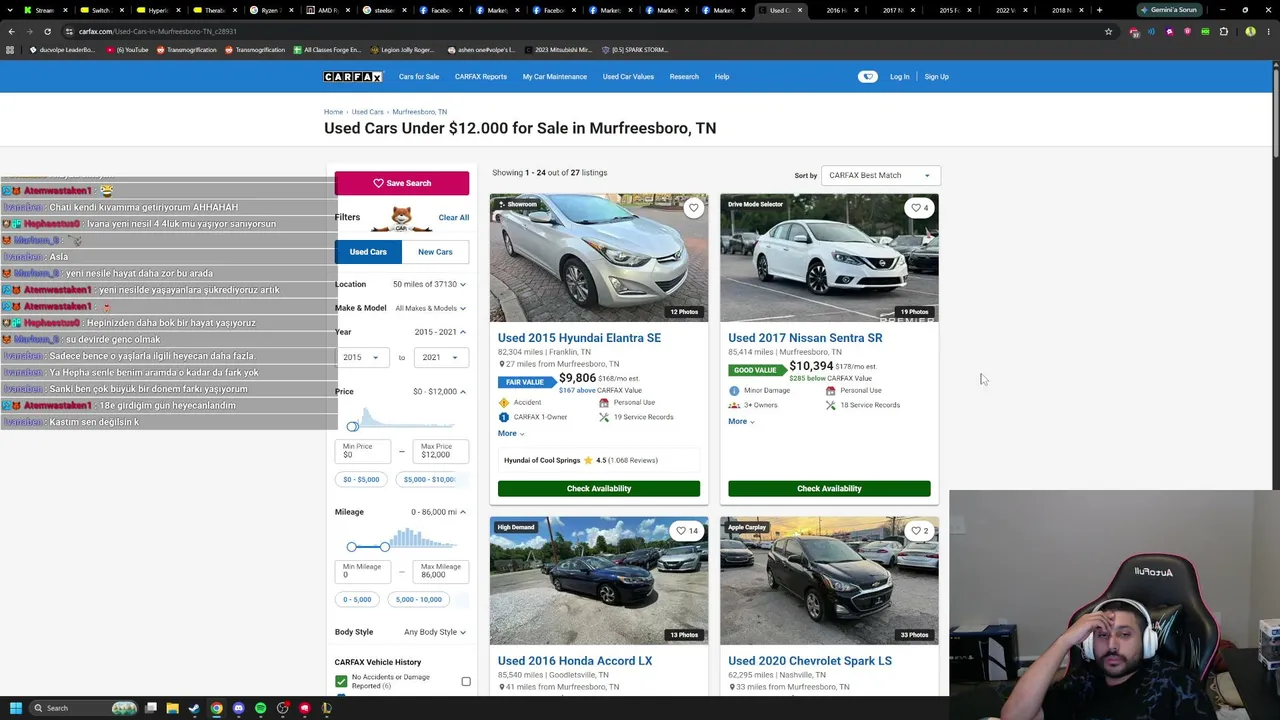Favorite the 2016 Honda Accord LX listing
Viewport: 1280px width, 720px height.
click(686, 531)
